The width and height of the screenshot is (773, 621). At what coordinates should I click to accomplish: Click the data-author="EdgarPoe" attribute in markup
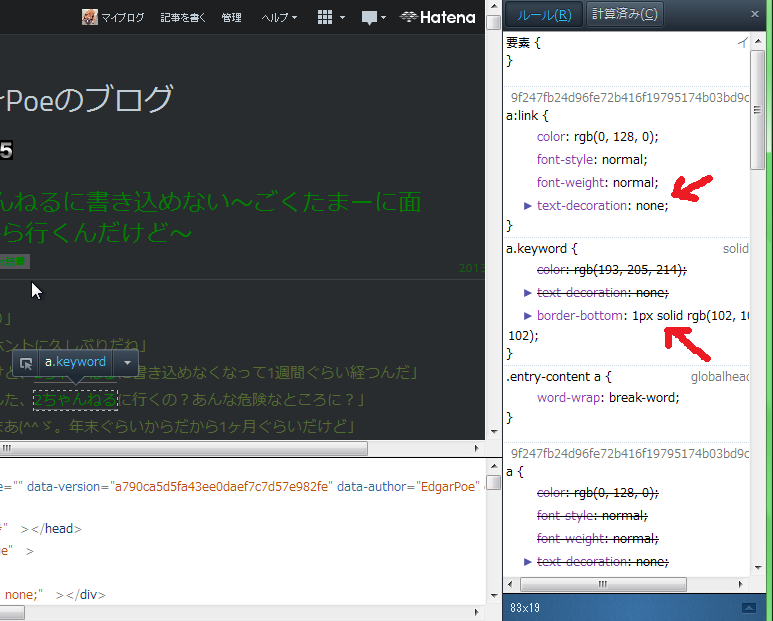pos(409,486)
